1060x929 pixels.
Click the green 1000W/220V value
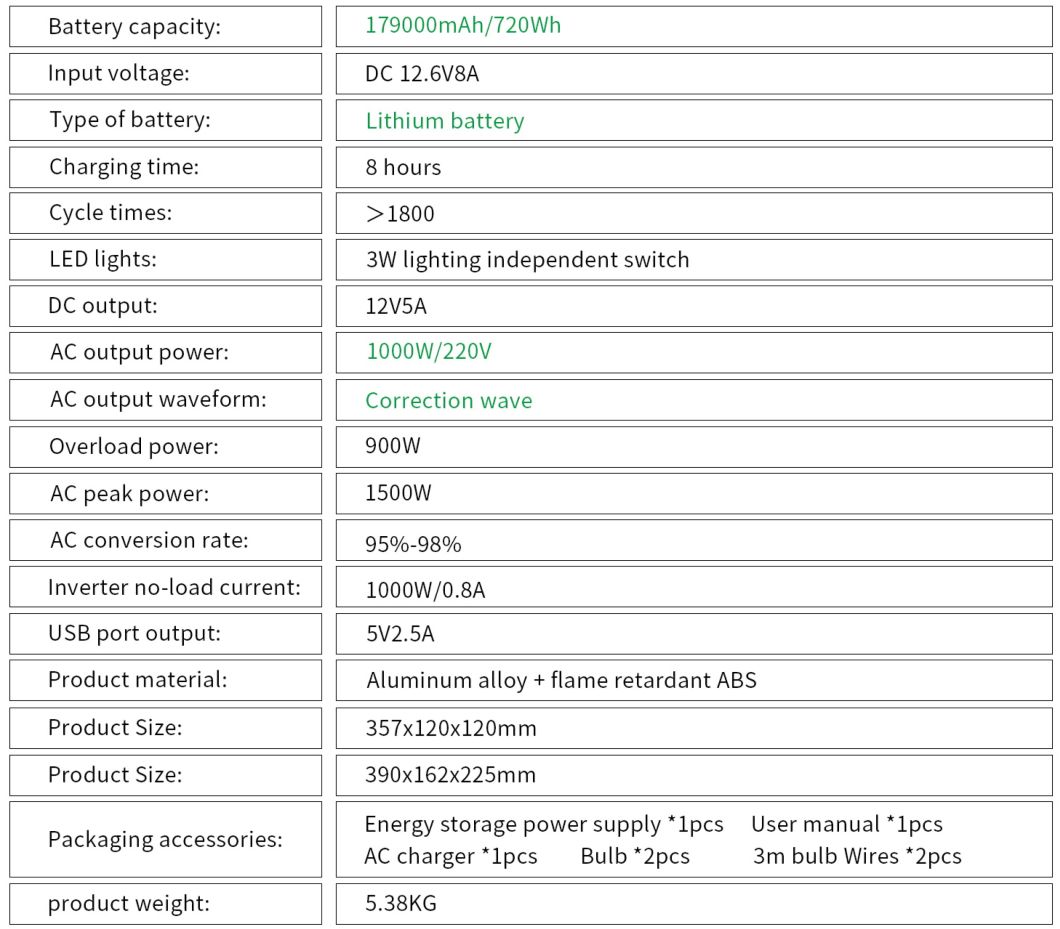pos(428,352)
